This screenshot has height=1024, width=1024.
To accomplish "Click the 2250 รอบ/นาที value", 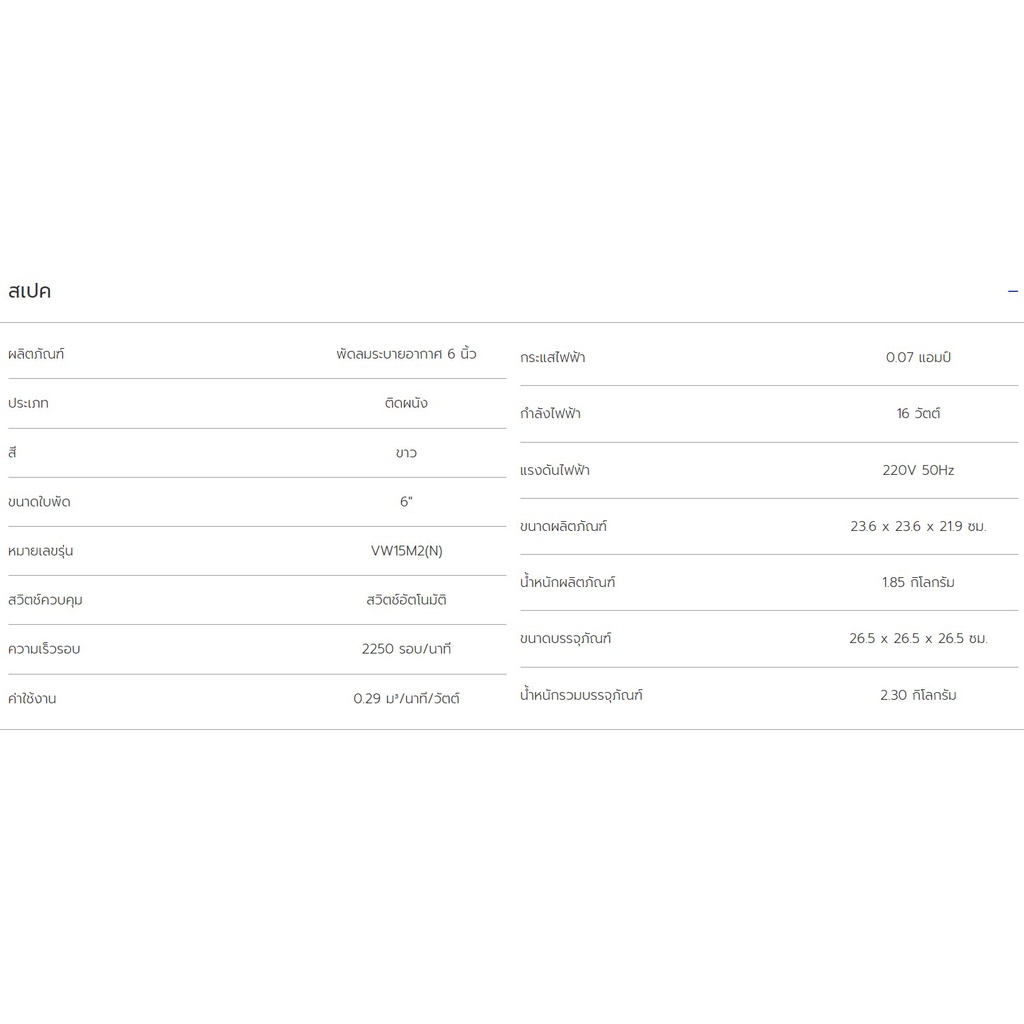I will (406, 648).
